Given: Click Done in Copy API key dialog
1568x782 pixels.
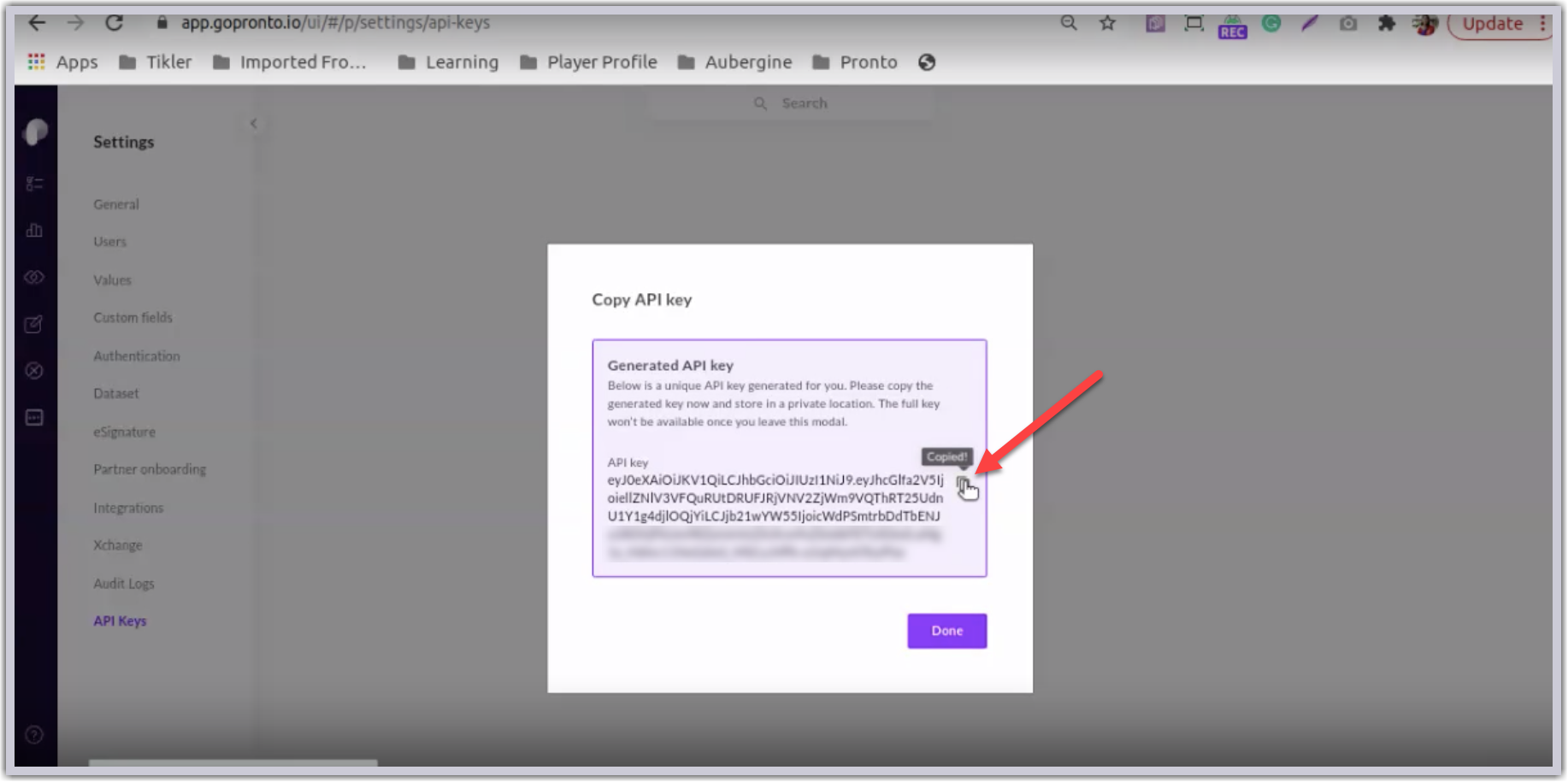Looking at the screenshot, I should click(x=947, y=631).
